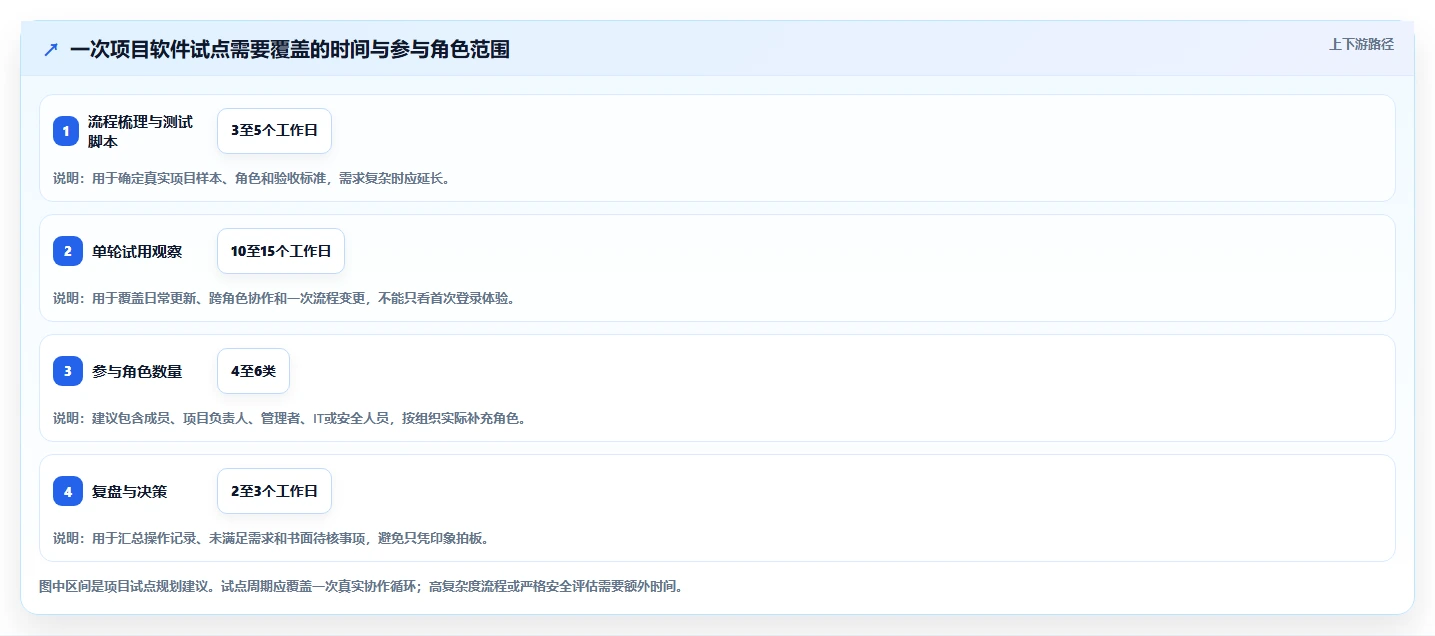The width and height of the screenshot is (1435, 636).
Task: Click the arrow icon beside the title
Action: click(51, 49)
